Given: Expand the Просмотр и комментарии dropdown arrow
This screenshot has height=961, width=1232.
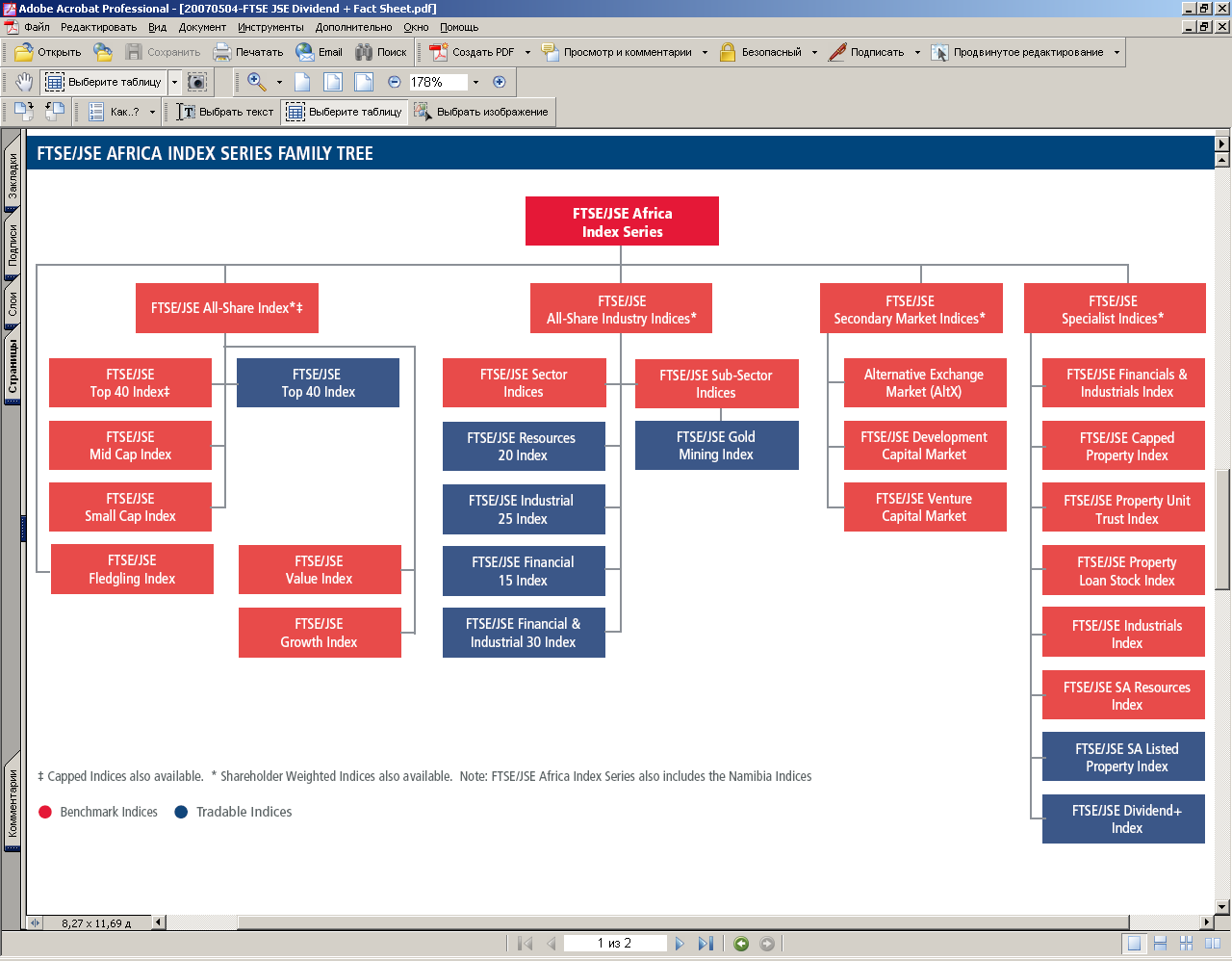Looking at the screenshot, I should (705, 53).
